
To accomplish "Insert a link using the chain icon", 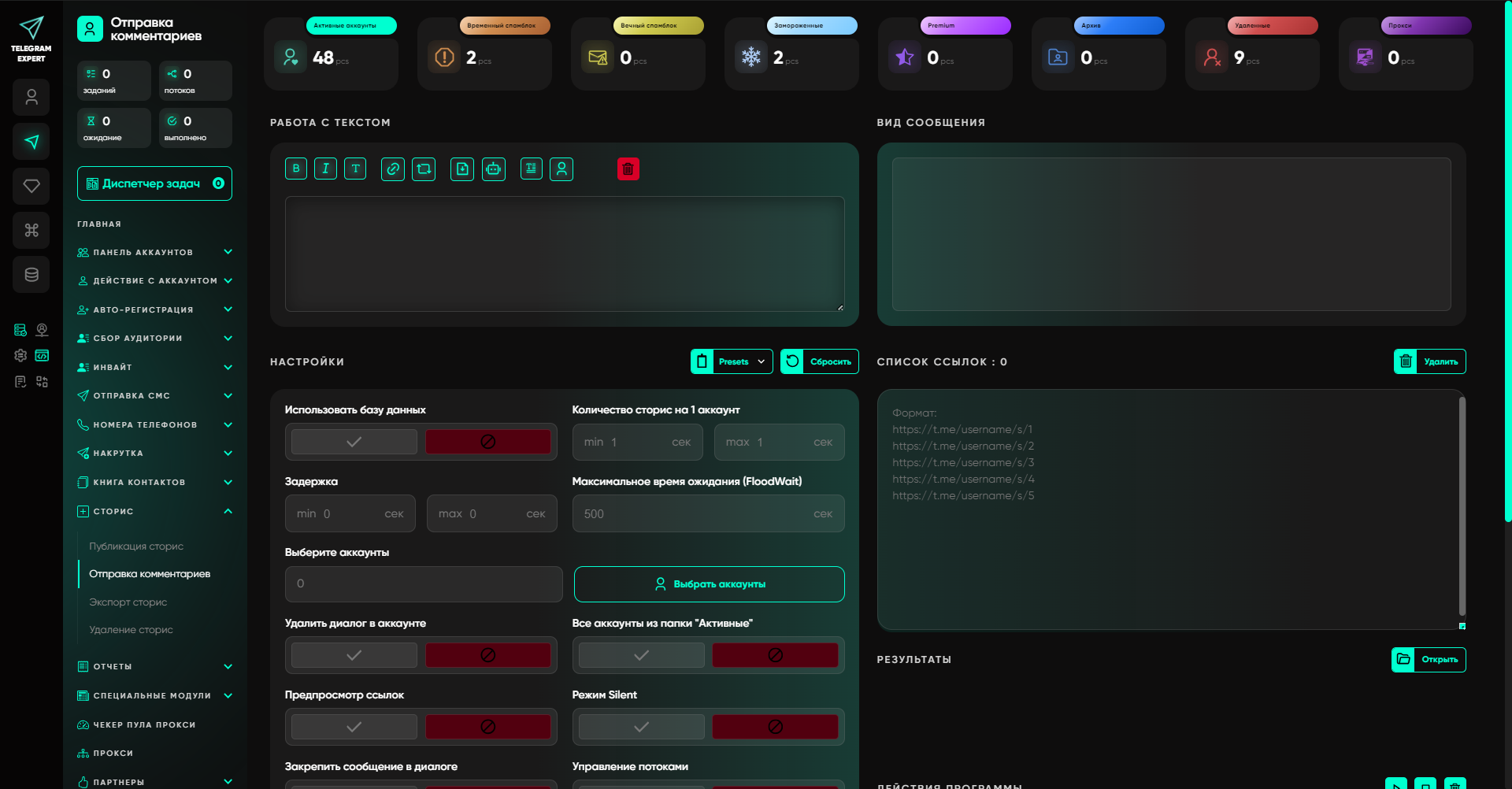I will point(393,169).
